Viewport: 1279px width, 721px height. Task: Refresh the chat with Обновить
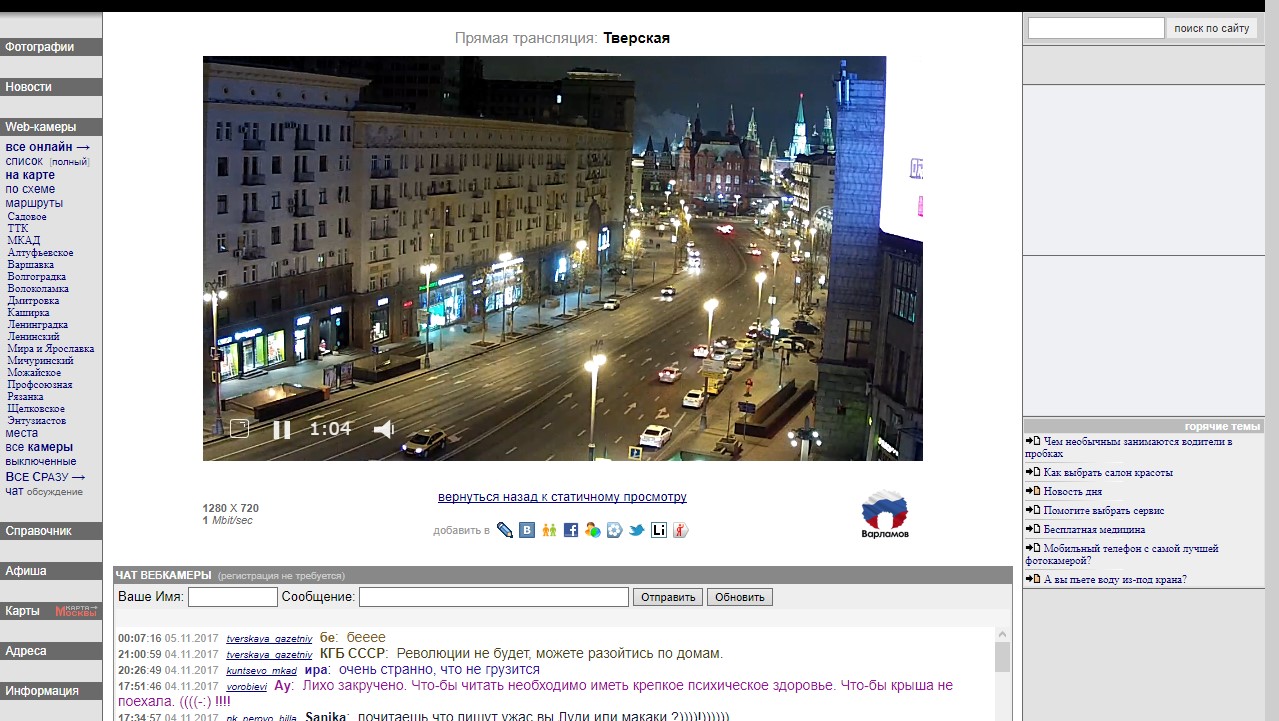740,597
